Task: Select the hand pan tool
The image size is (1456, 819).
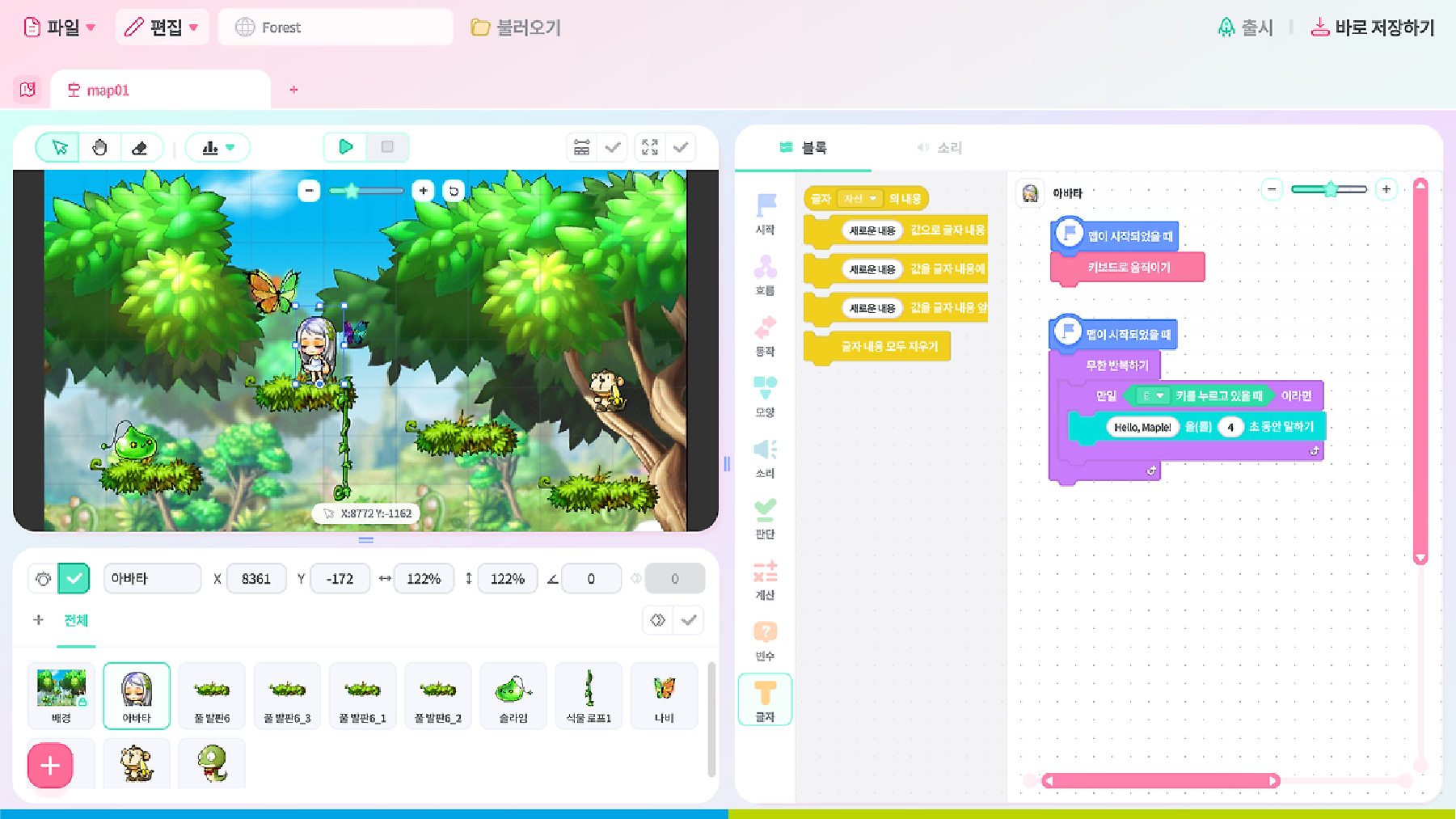Action: tap(99, 147)
